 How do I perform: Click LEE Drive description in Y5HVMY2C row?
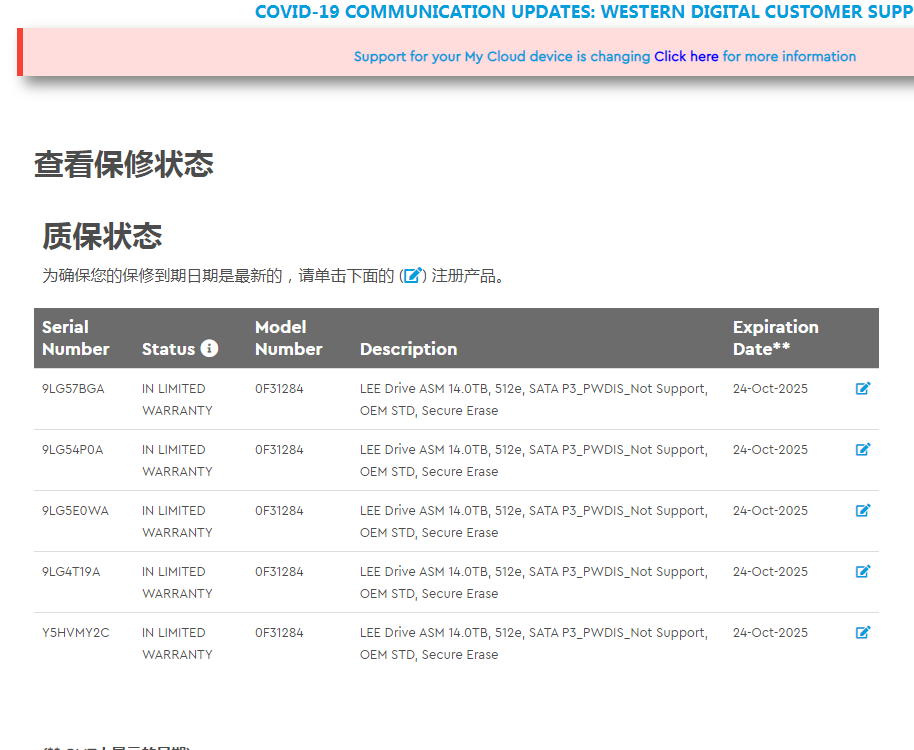(x=534, y=644)
